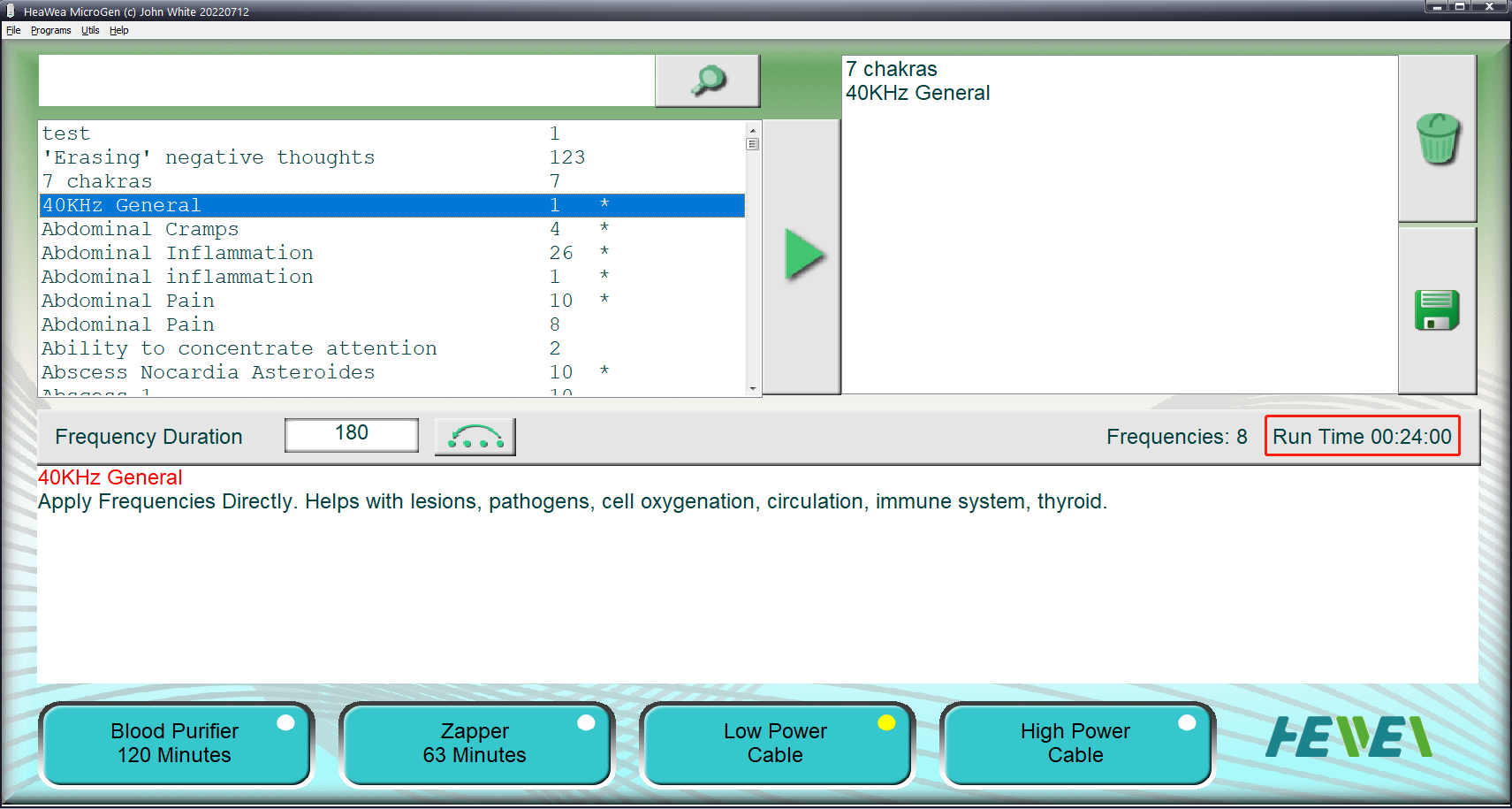Disable the Low Power Cable option
The height and width of the screenshot is (809, 1512).
(775, 744)
